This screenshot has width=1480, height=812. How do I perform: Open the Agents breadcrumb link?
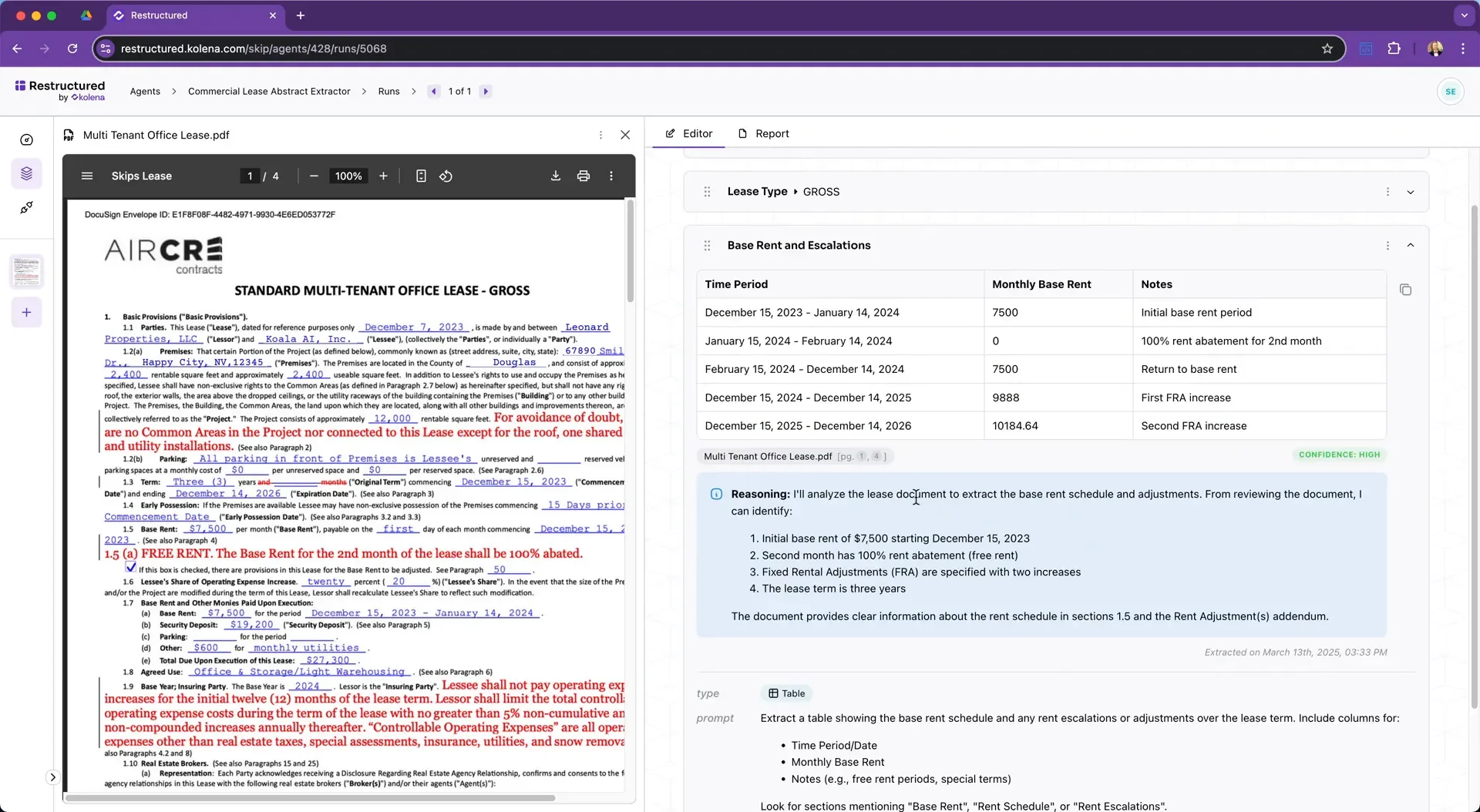(145, 91)
